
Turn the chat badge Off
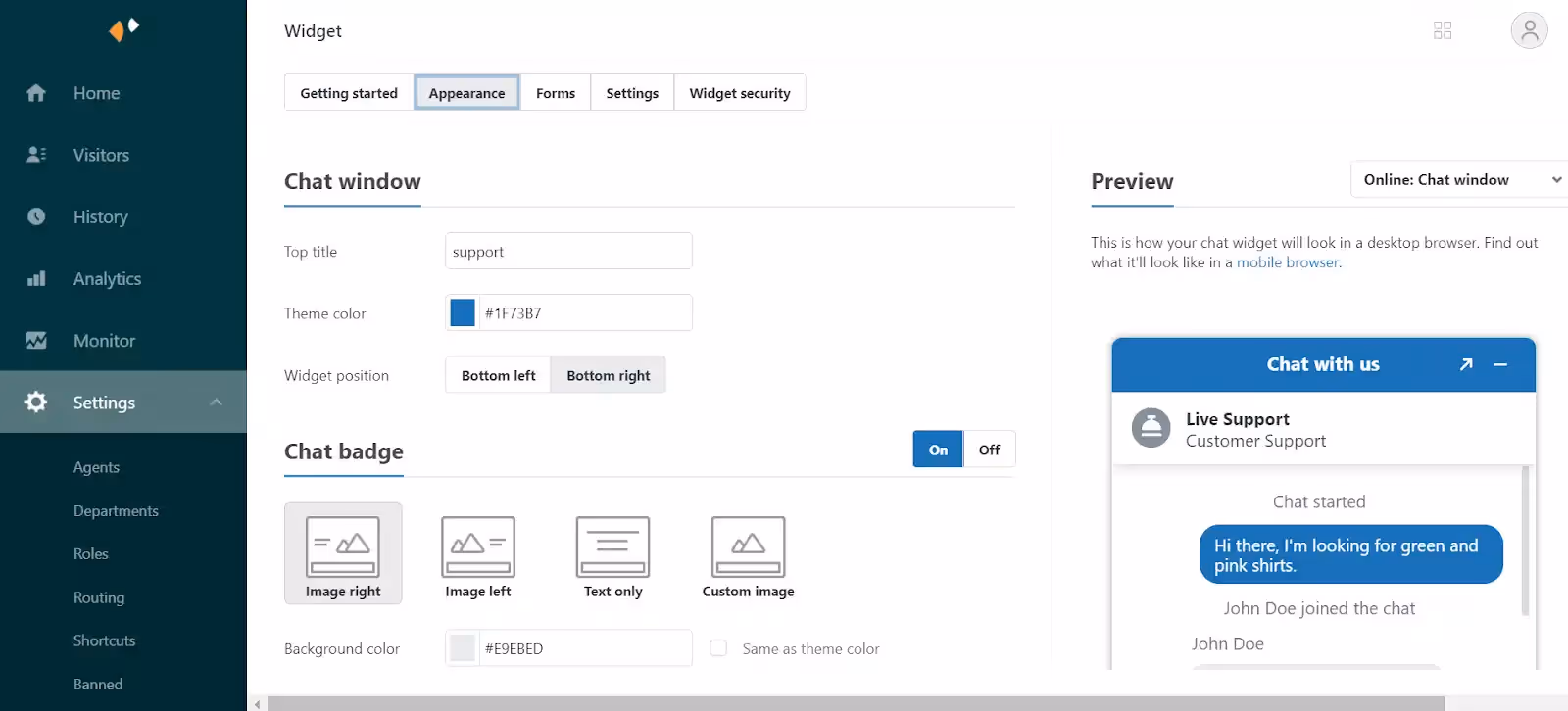(989, 450)
